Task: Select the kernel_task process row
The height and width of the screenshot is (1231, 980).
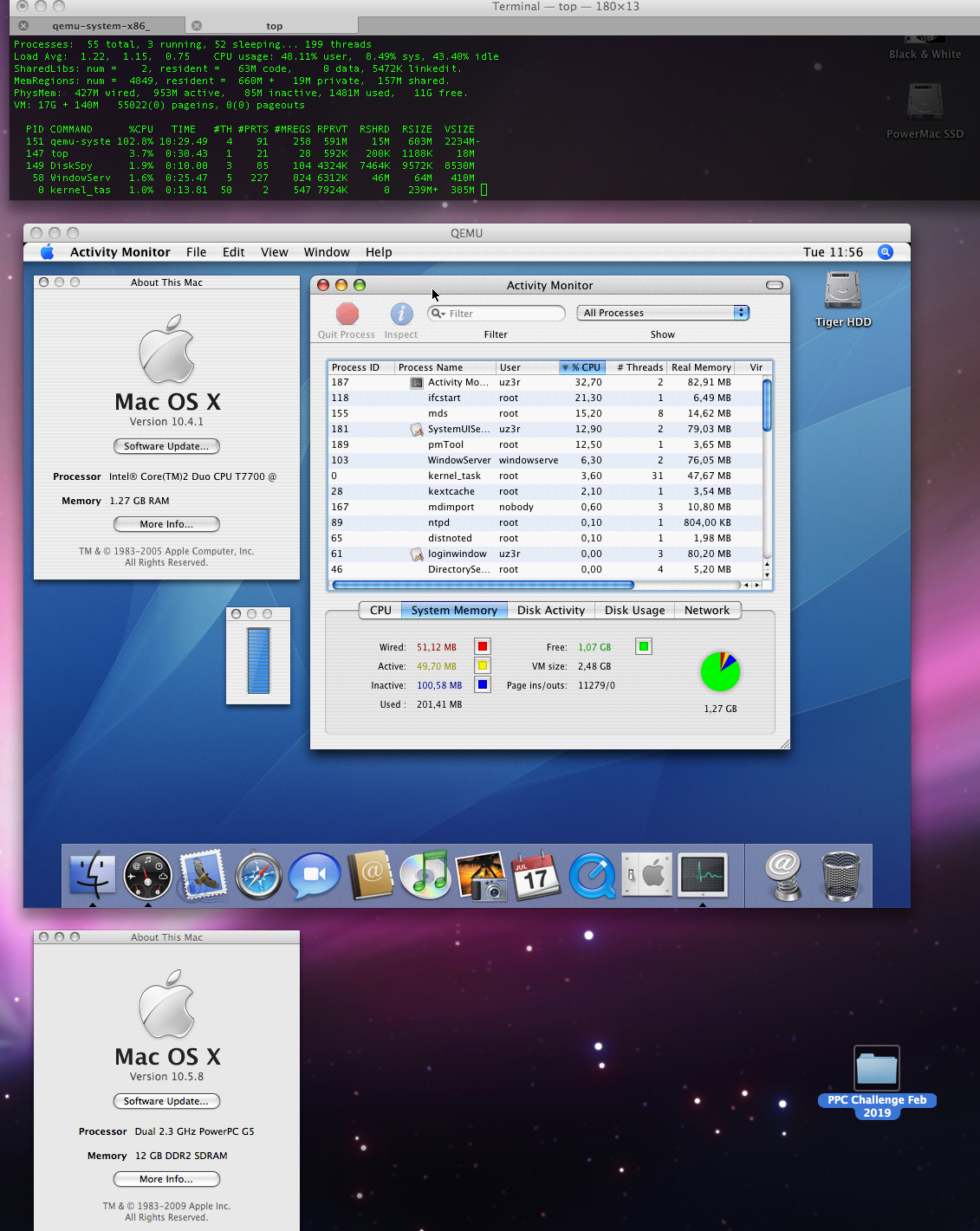Action: tap(545, 476)
